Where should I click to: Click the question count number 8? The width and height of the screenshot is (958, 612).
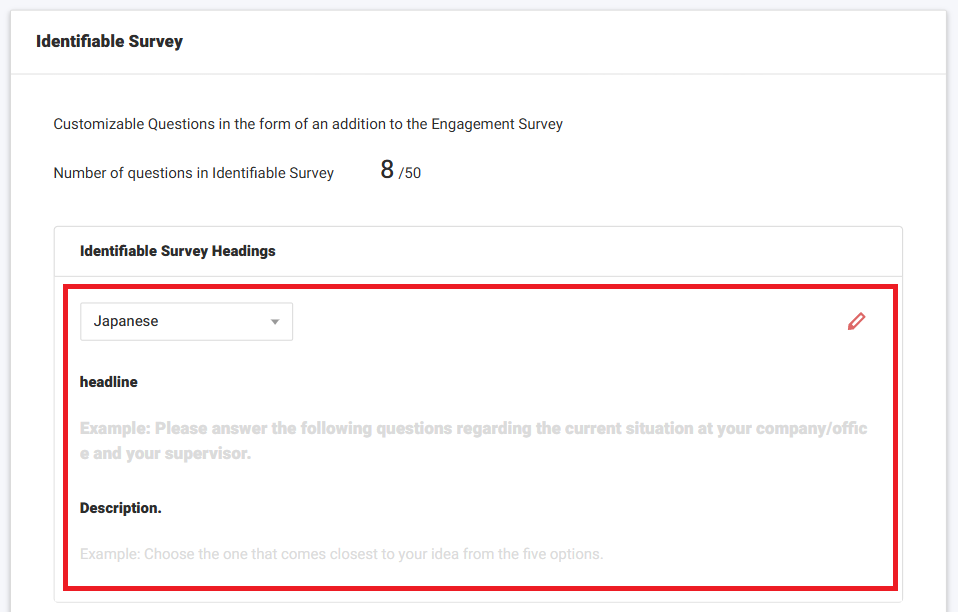point(387,170)
